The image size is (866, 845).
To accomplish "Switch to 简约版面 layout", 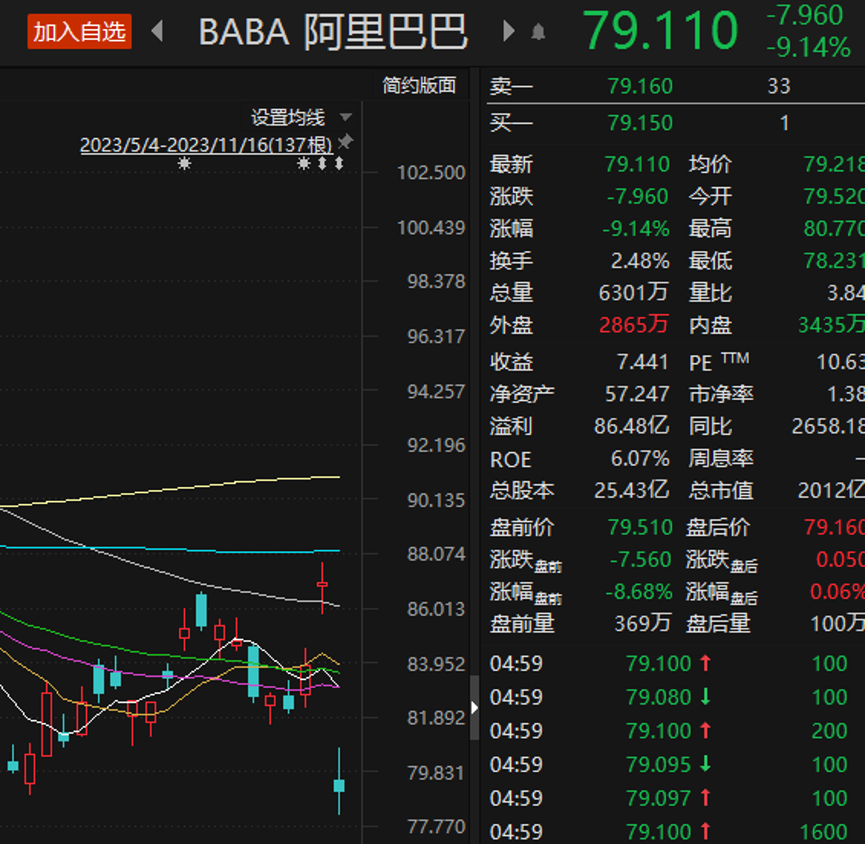I will pyautogui.click(x=419, y=85).
